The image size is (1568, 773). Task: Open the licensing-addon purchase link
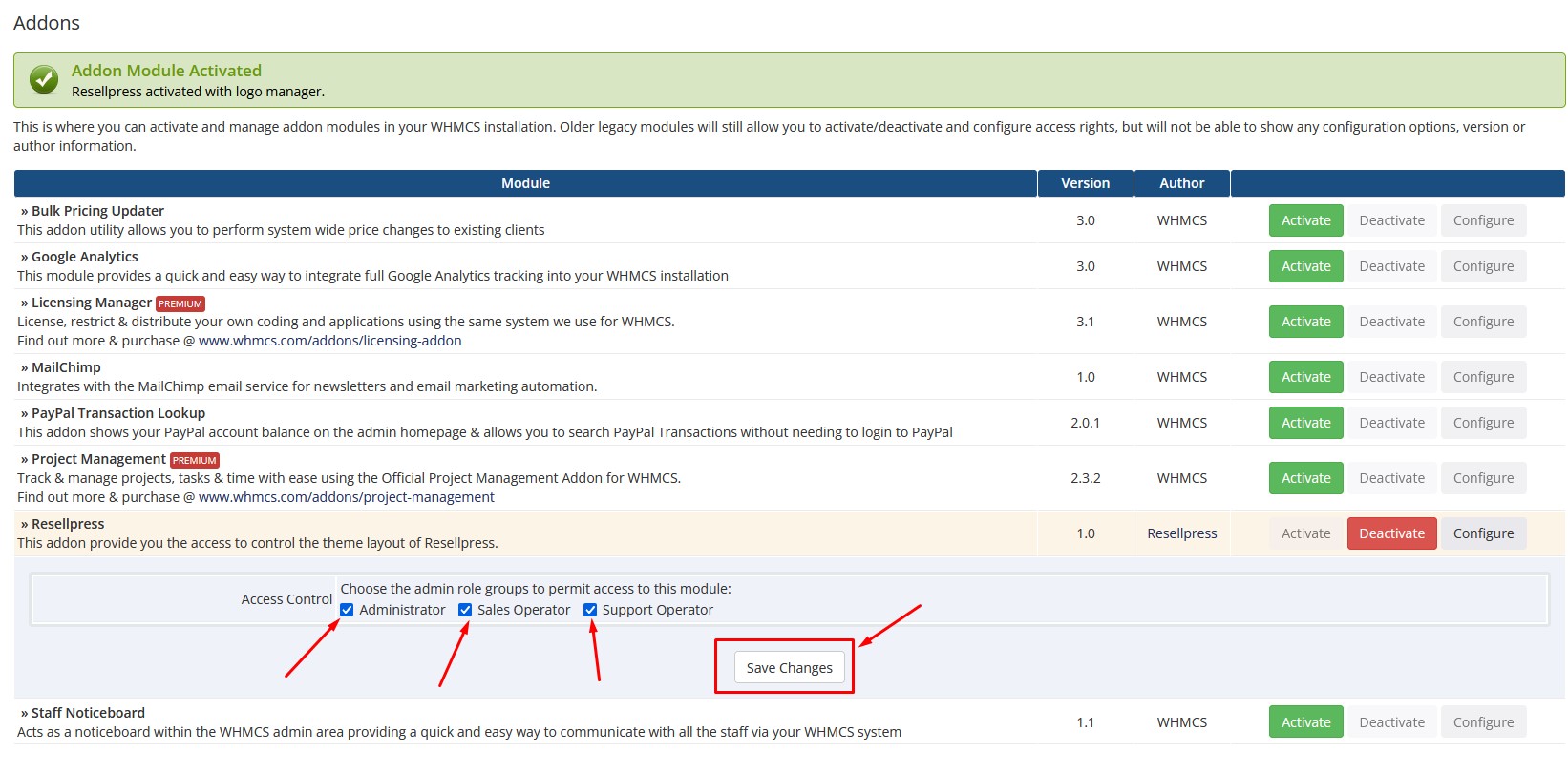coord(329,341)
